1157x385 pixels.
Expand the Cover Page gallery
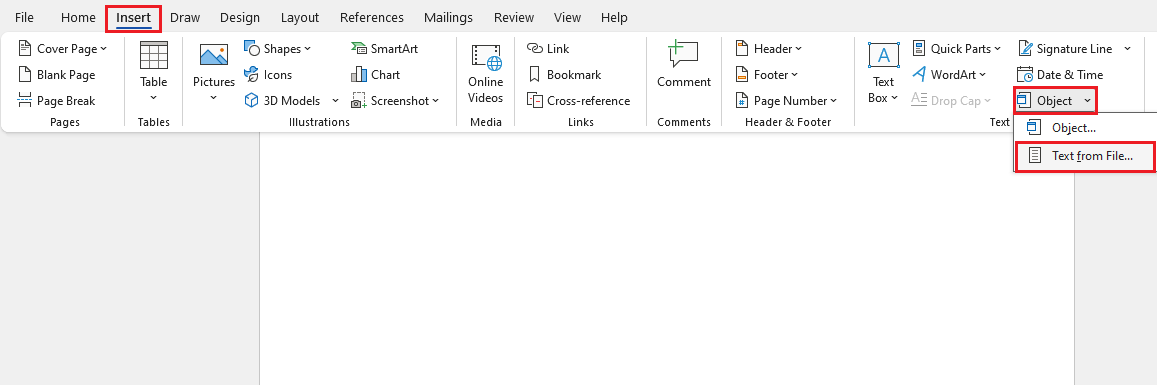pyautogui.click(x=62, y=49)
